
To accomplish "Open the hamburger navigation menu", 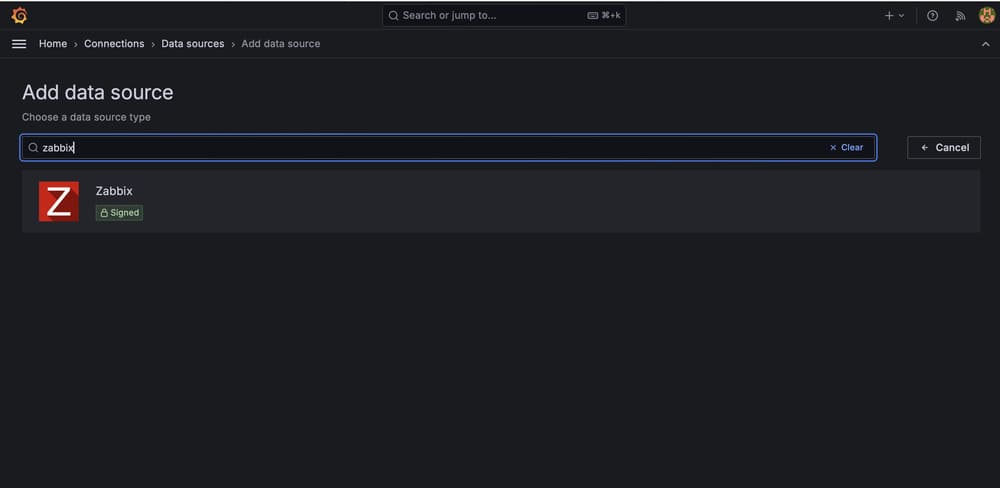I will (x=19, y=44).
